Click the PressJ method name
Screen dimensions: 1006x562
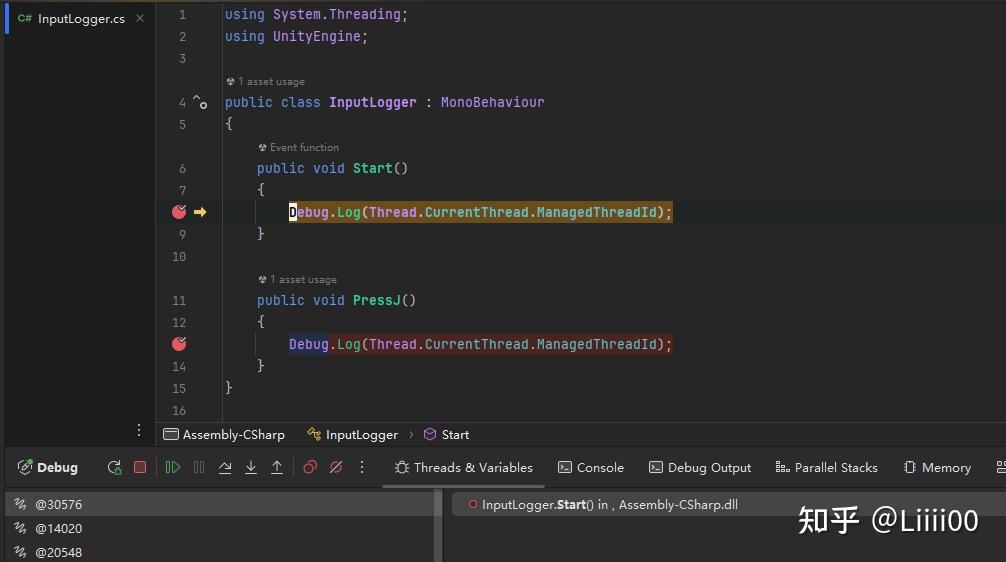tap(377, 300)
